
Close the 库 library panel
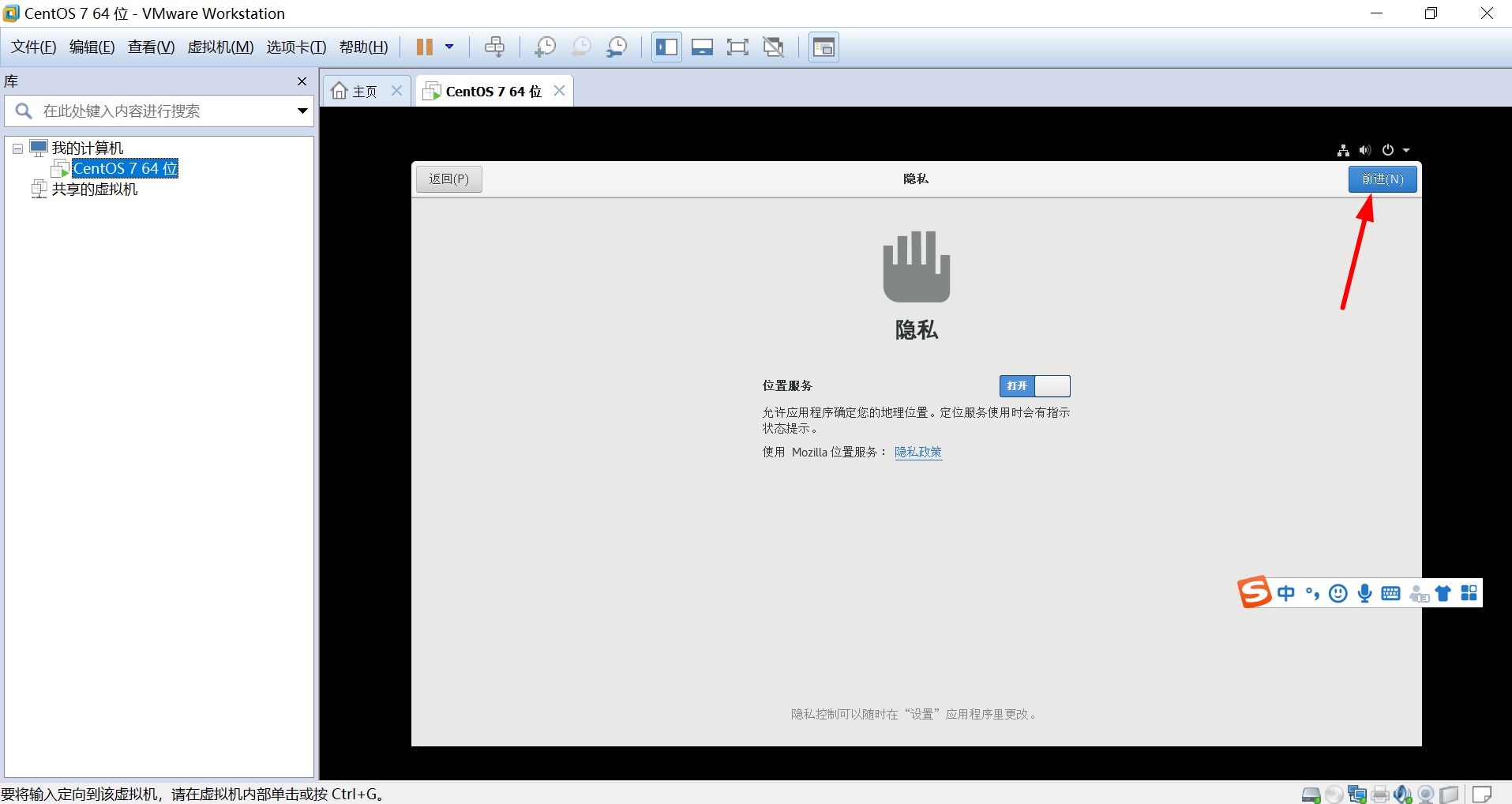(302, 81)
